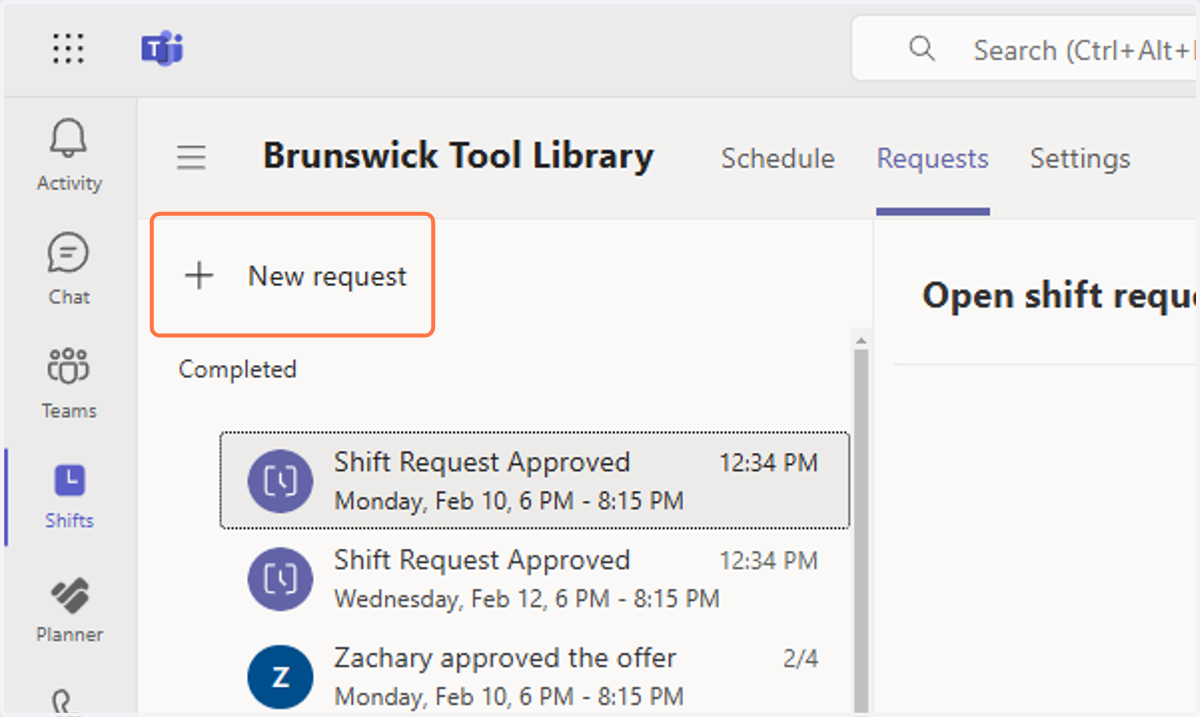Click the 'Brunswick Tool Library' title
The width and height of the screenshot is (1200, 717).
(458, 156)
